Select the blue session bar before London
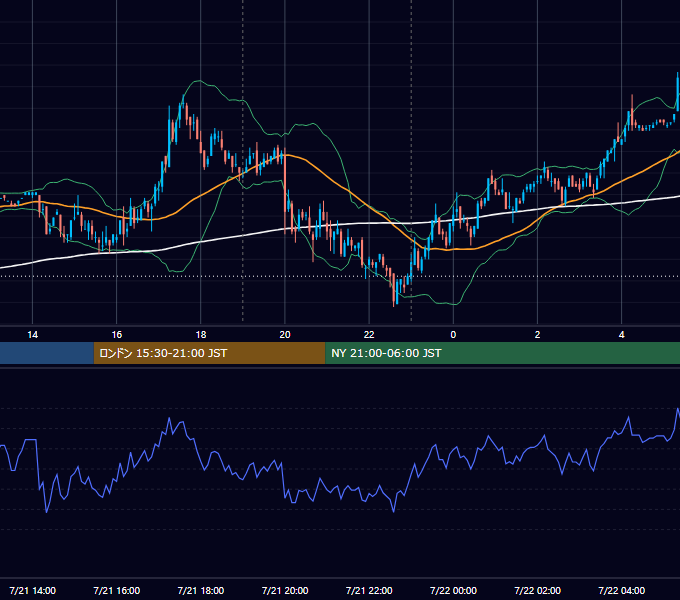 (47, 353)
